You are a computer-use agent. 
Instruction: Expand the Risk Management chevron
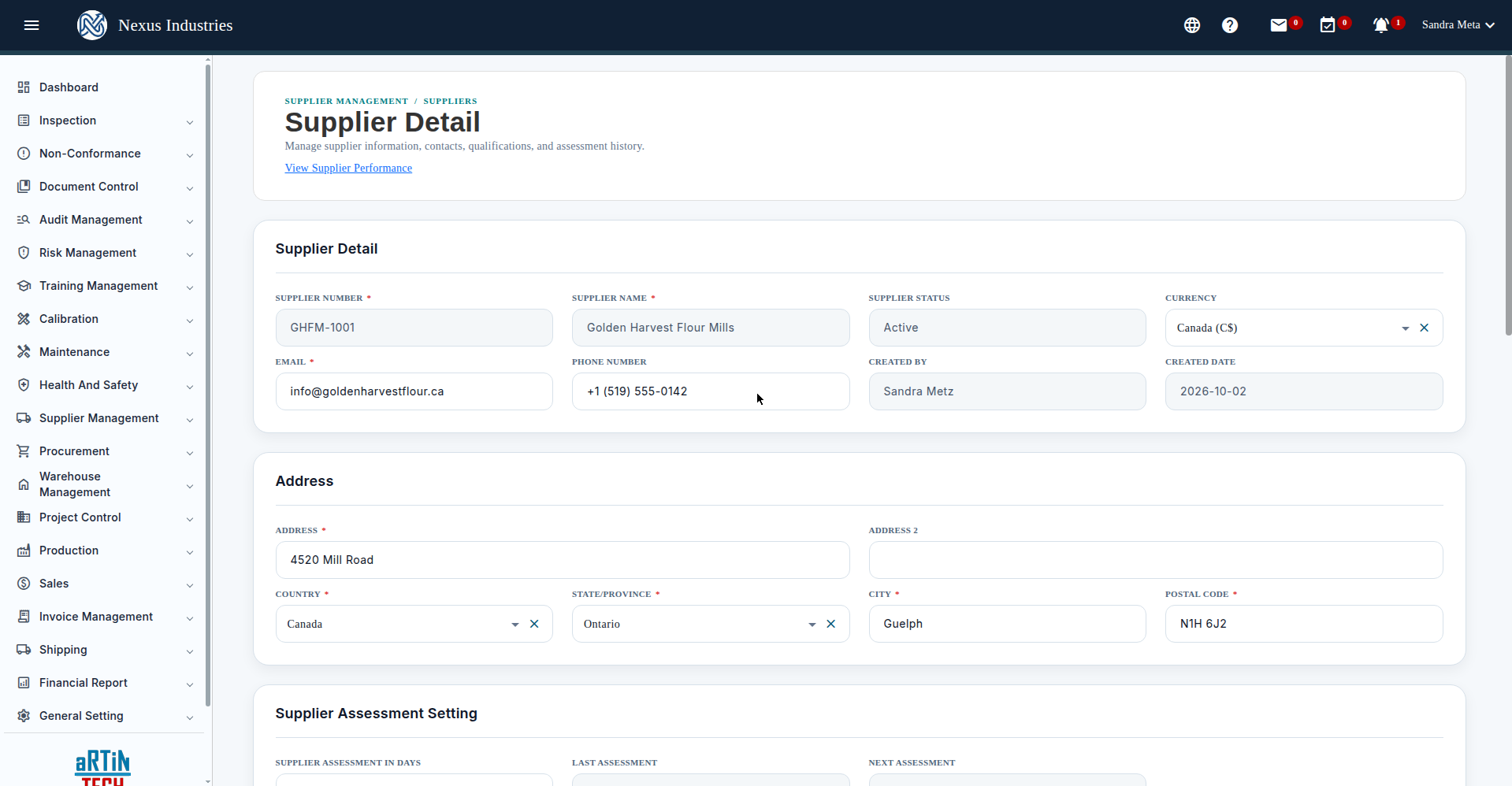pyautogui.click(x=190, y=254)
